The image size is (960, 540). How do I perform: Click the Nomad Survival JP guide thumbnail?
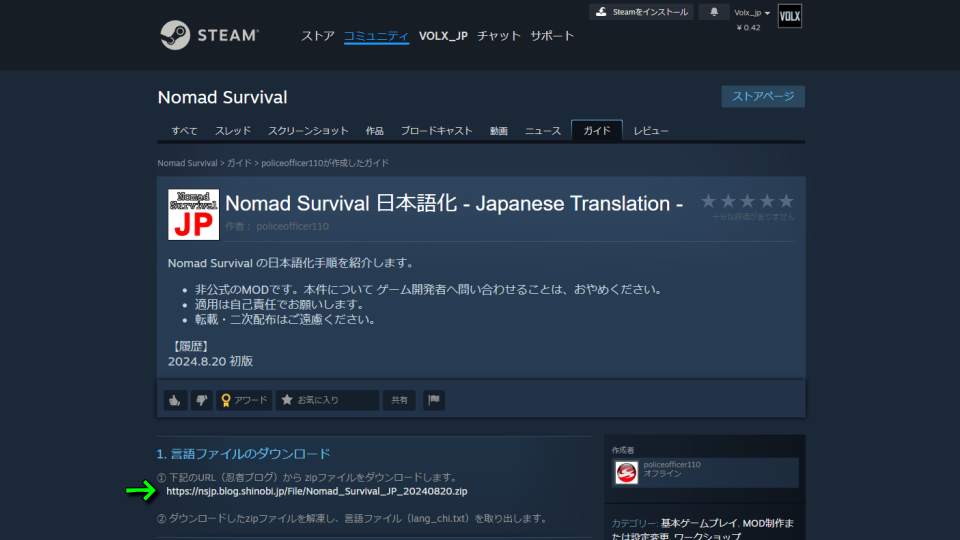coord(193,214)
